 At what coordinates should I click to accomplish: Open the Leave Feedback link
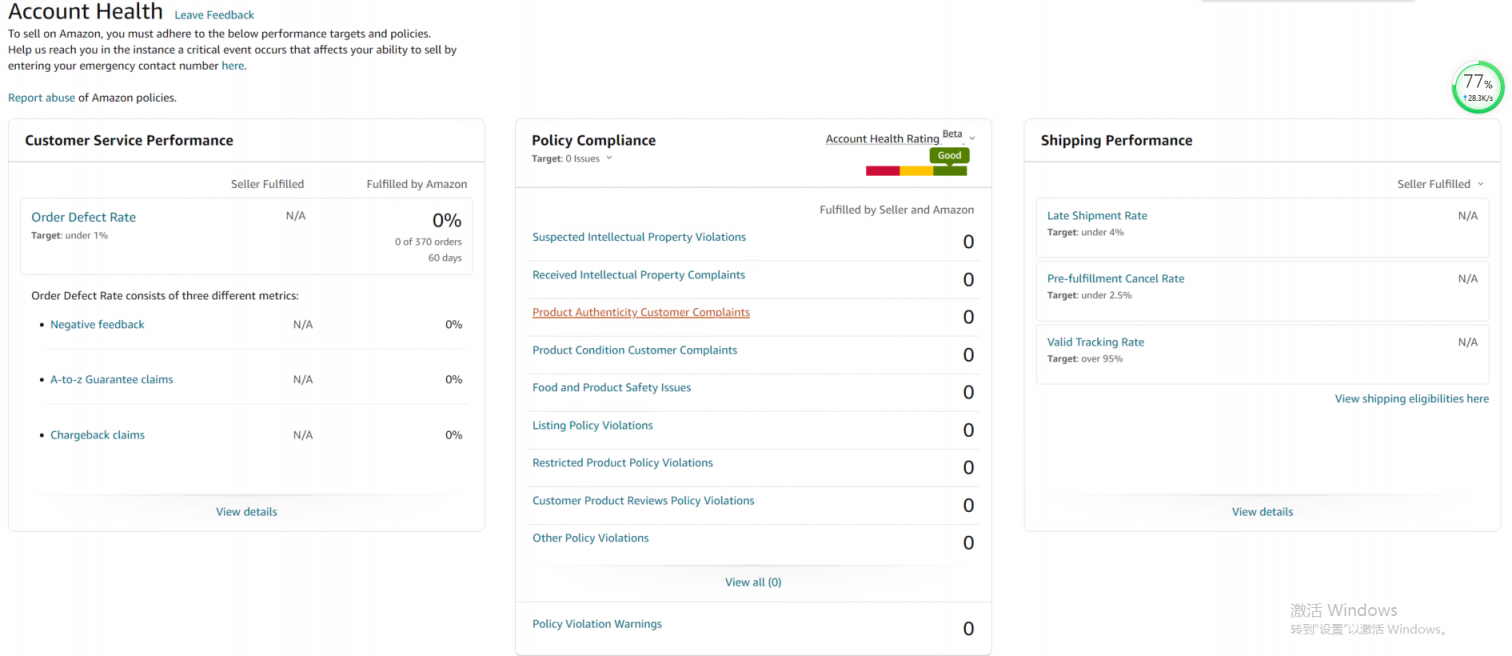214,15
